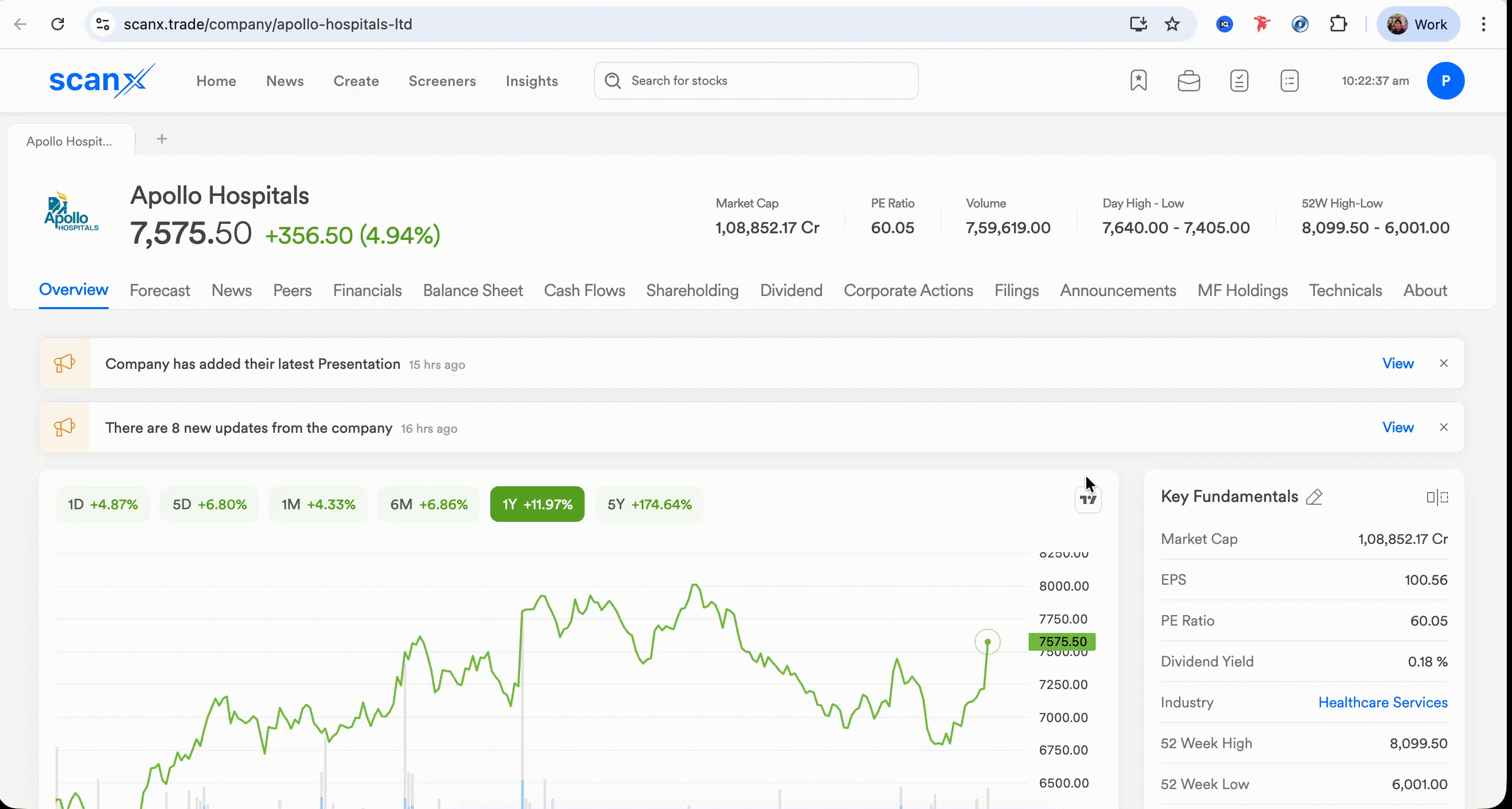Open the Cash Flows tab

tap(585, 290)
